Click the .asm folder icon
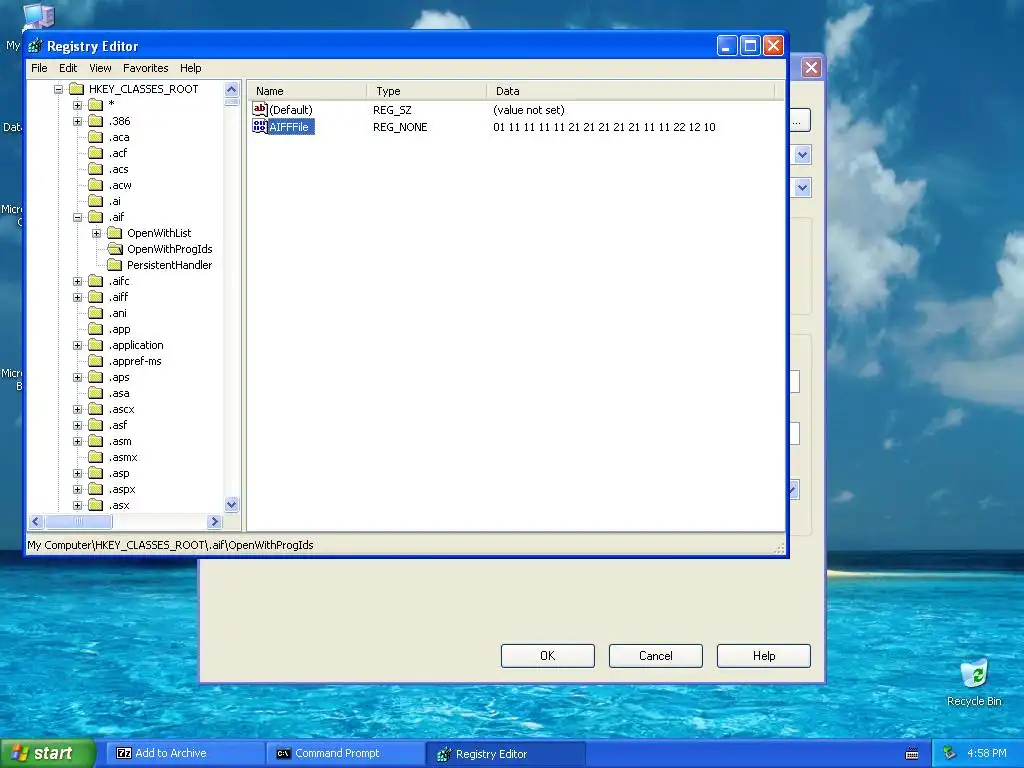The image size is (1024, 768). [x=95, y=441]
